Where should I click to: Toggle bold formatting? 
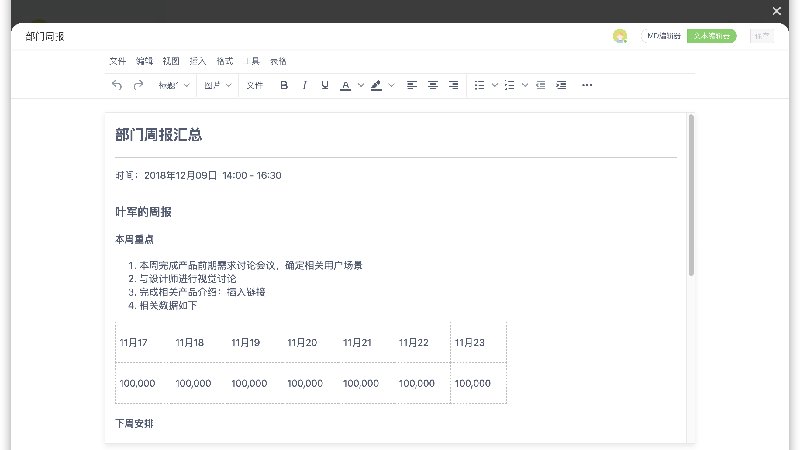click(x=284, y=85)
